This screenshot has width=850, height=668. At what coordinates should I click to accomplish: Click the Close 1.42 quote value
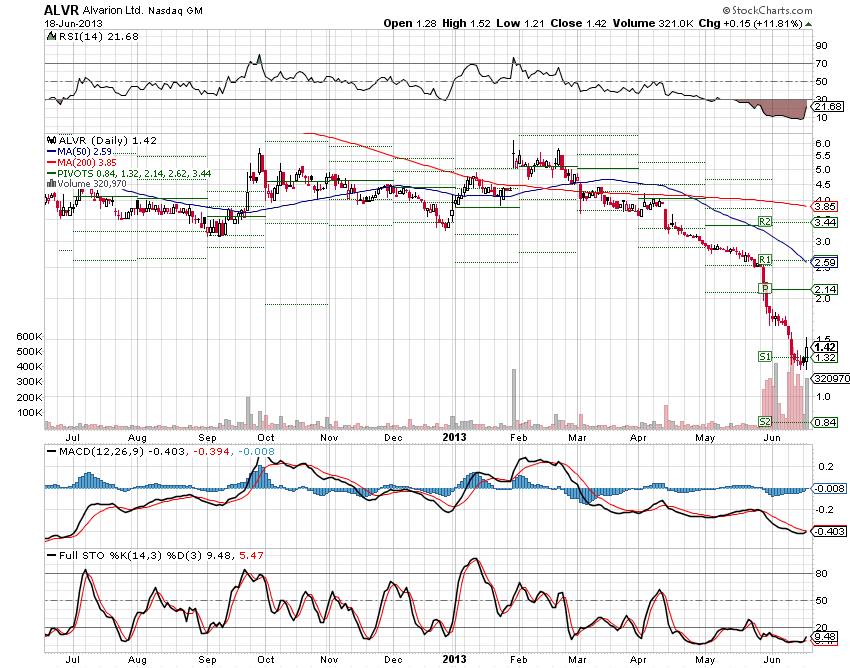(x=578, y=23)
